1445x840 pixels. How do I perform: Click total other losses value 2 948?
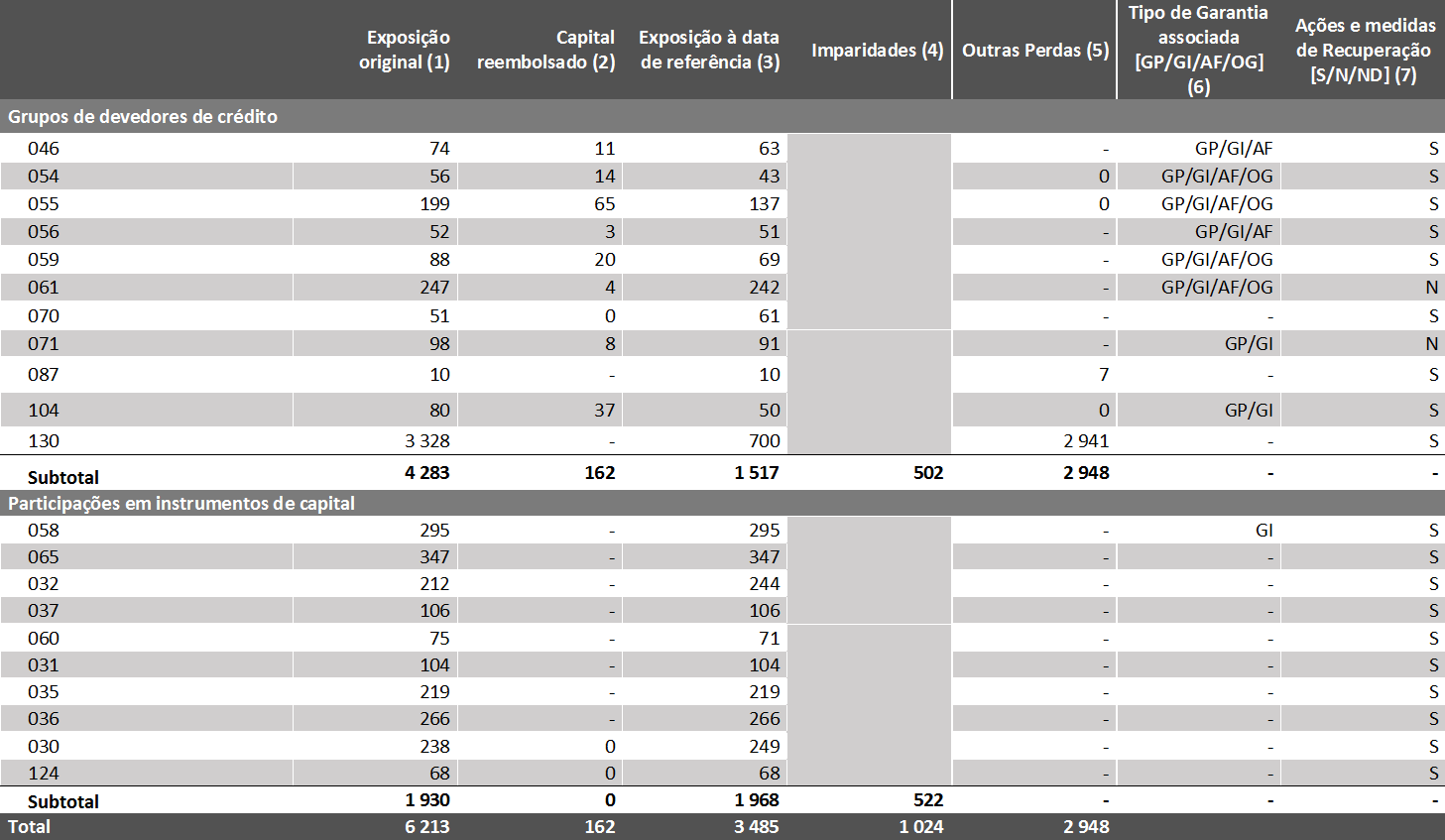pyautogui.click(x=1086, y=826)
